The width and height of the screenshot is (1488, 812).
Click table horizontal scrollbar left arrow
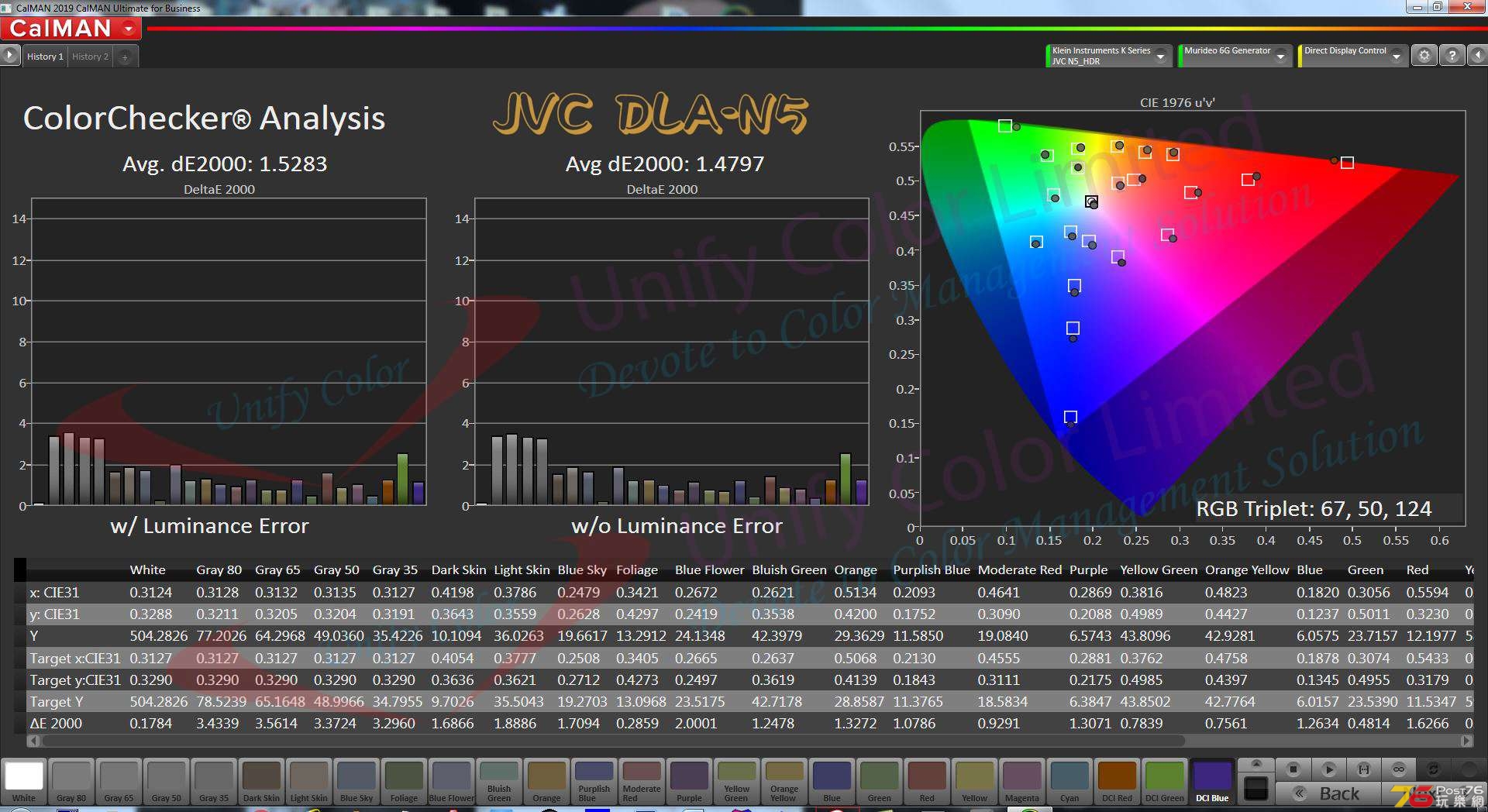33,741
